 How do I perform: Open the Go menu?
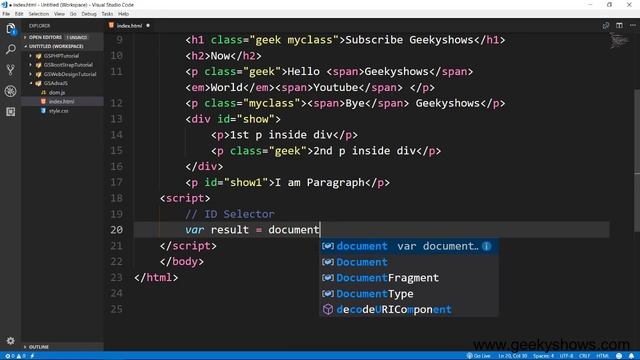[x=73, y=14]
